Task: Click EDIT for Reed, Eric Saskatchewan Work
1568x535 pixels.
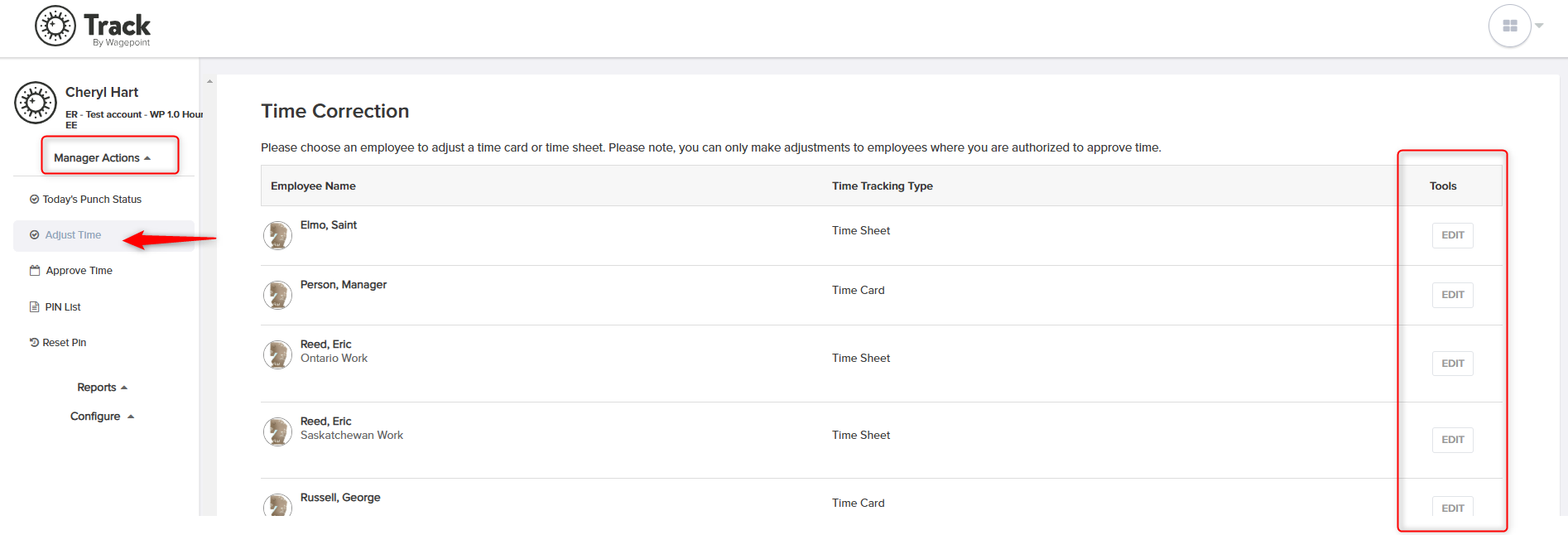Action: click(1452, 440)
